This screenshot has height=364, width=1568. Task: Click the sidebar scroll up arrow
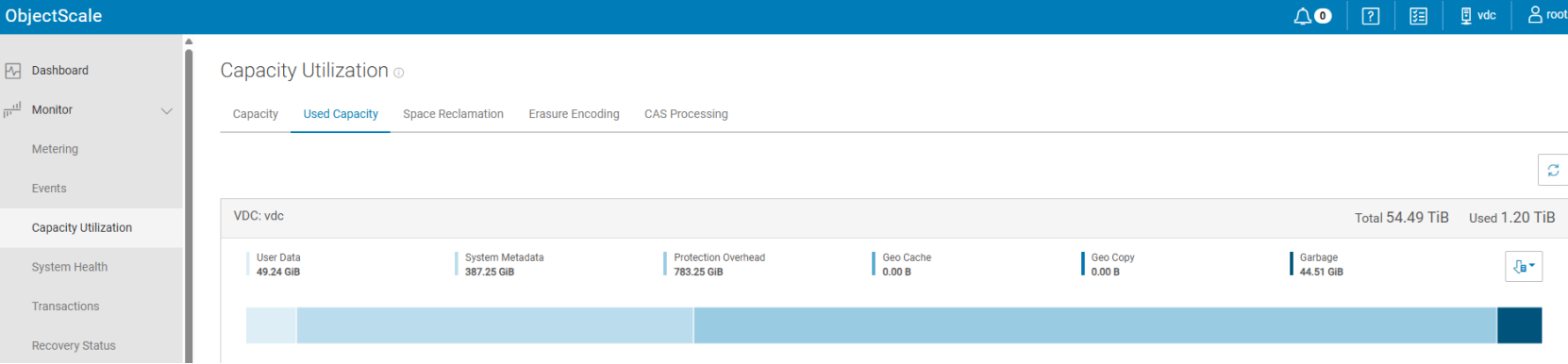[189, 41]
